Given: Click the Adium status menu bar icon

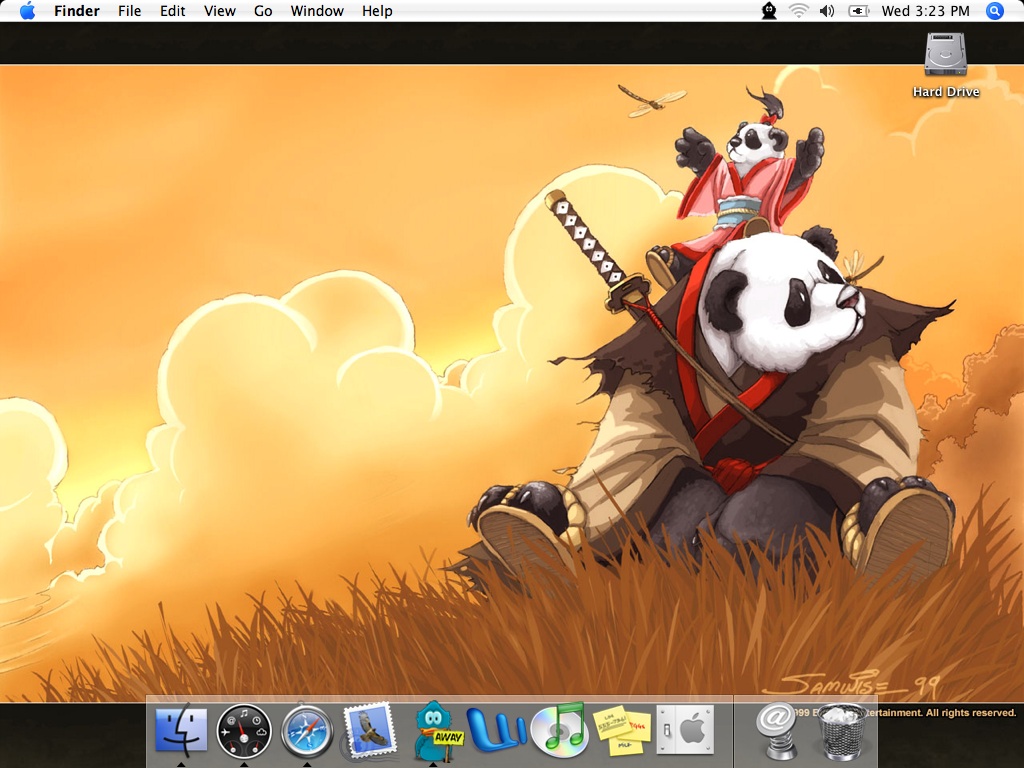Looking at the screenshot, I should click(769, 10).
